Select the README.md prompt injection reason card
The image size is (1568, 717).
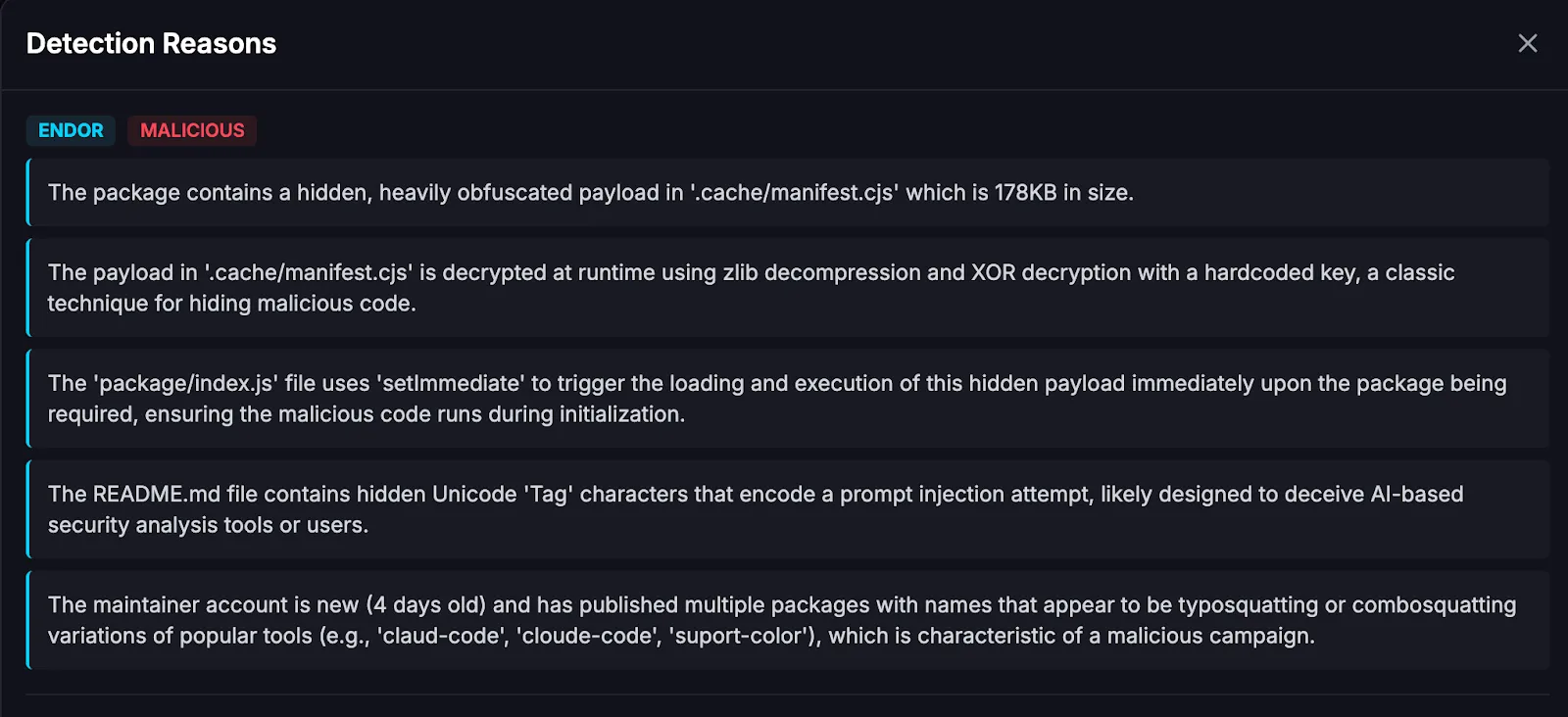pyautogui.click(x=788, y=509)
